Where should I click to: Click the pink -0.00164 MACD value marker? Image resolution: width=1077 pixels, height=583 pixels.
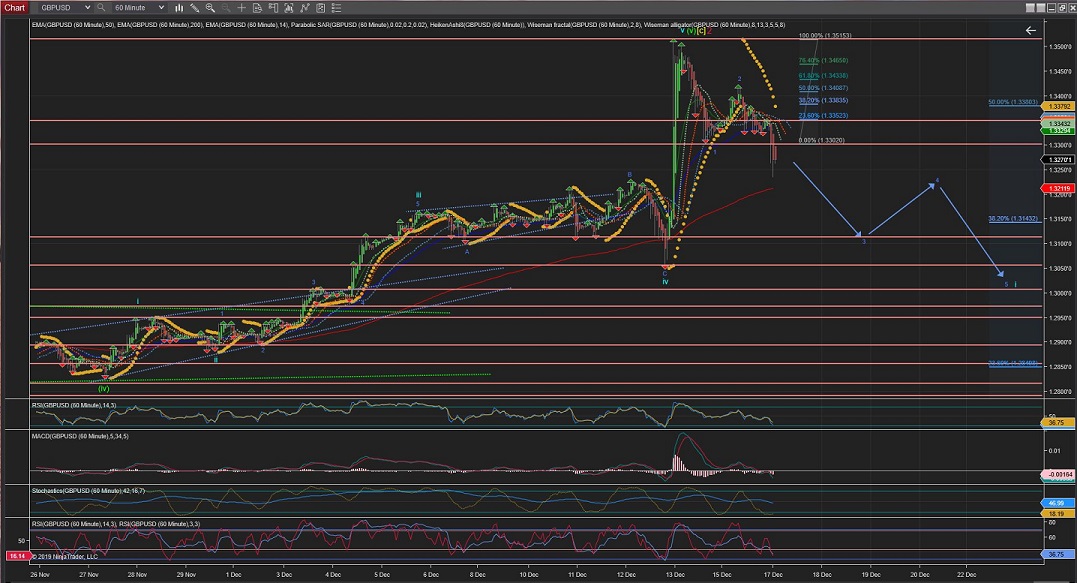click(x=1058, y=475)
